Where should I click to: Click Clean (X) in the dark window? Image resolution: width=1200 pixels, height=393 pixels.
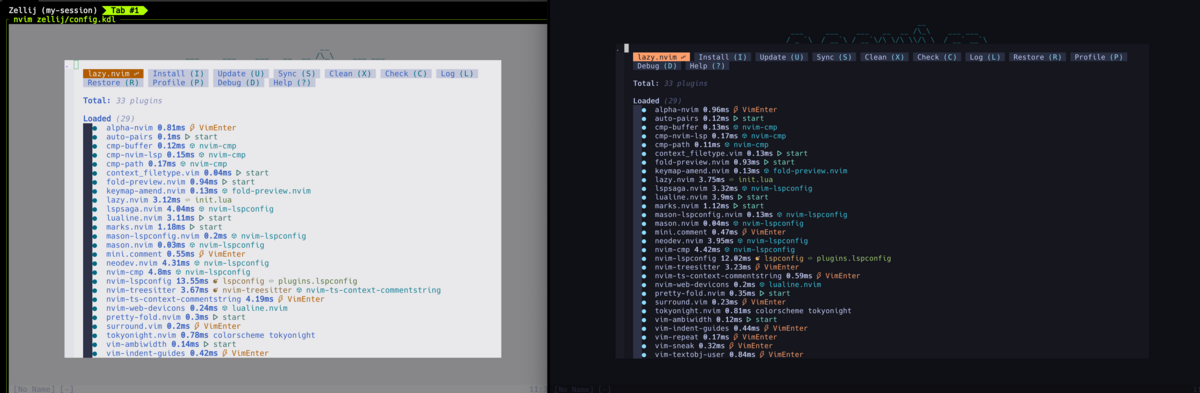click(884, 57)
